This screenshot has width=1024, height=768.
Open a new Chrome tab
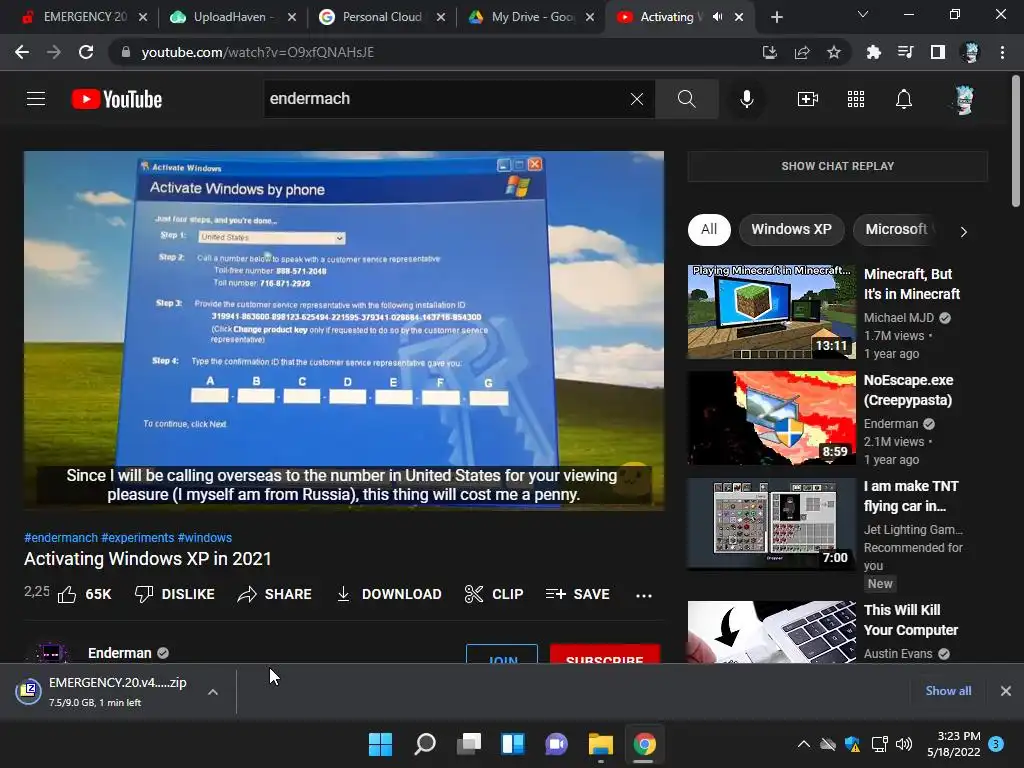(776, 17)
